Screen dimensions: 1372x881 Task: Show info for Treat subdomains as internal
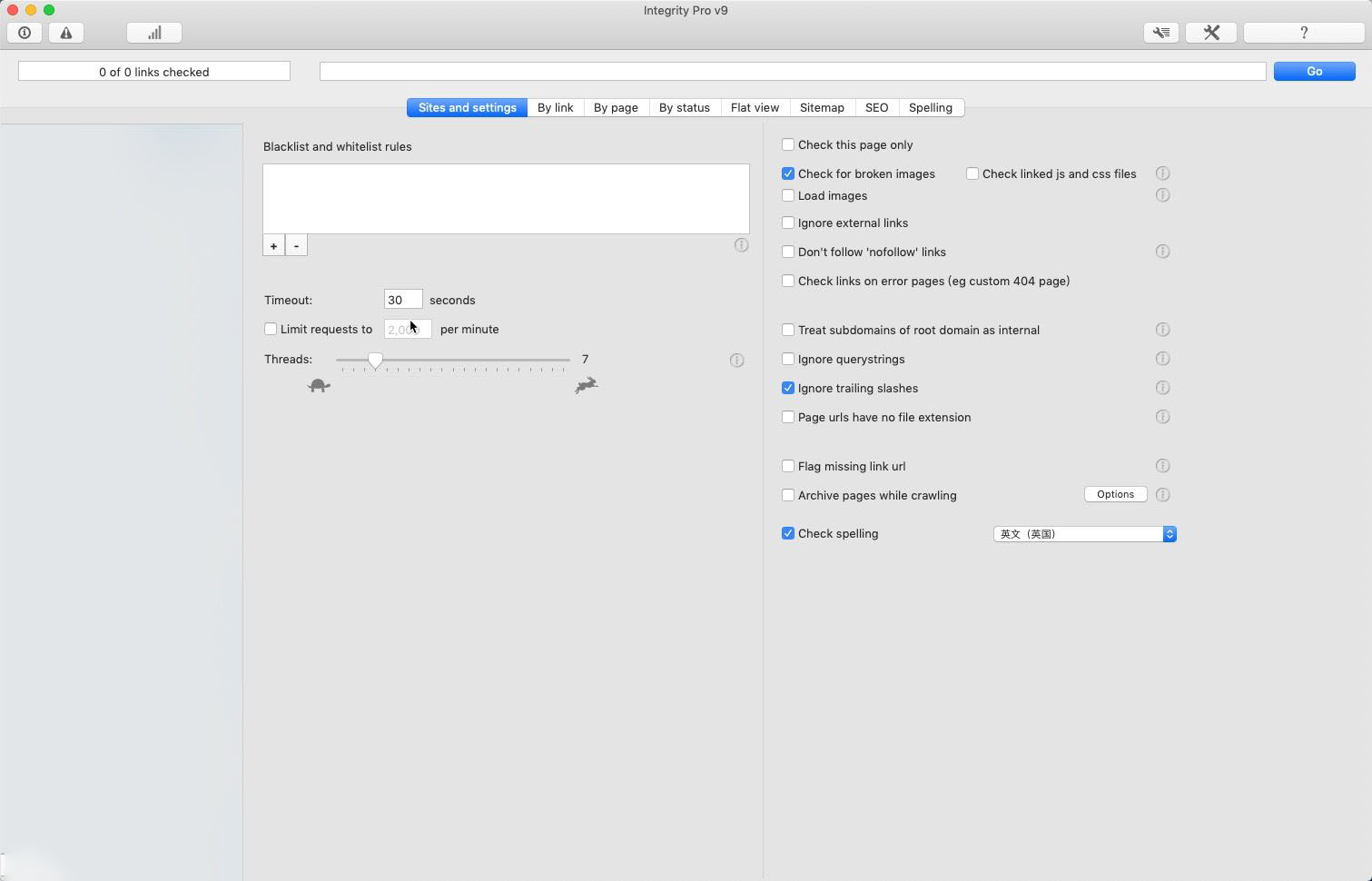(x=1162, y=330)
